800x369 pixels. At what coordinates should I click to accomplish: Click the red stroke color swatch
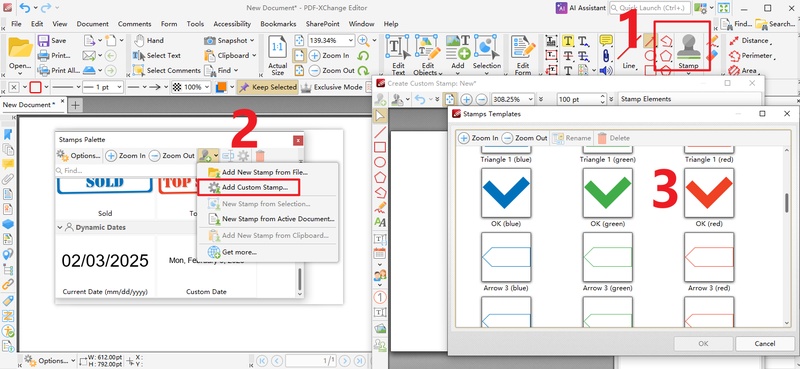tap(35, 87)
